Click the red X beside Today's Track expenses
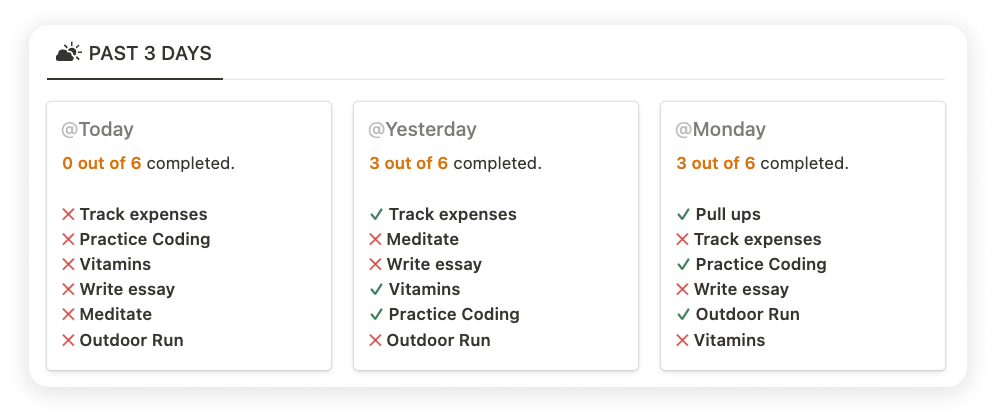 pyautogui.click(x=69, y=214)
